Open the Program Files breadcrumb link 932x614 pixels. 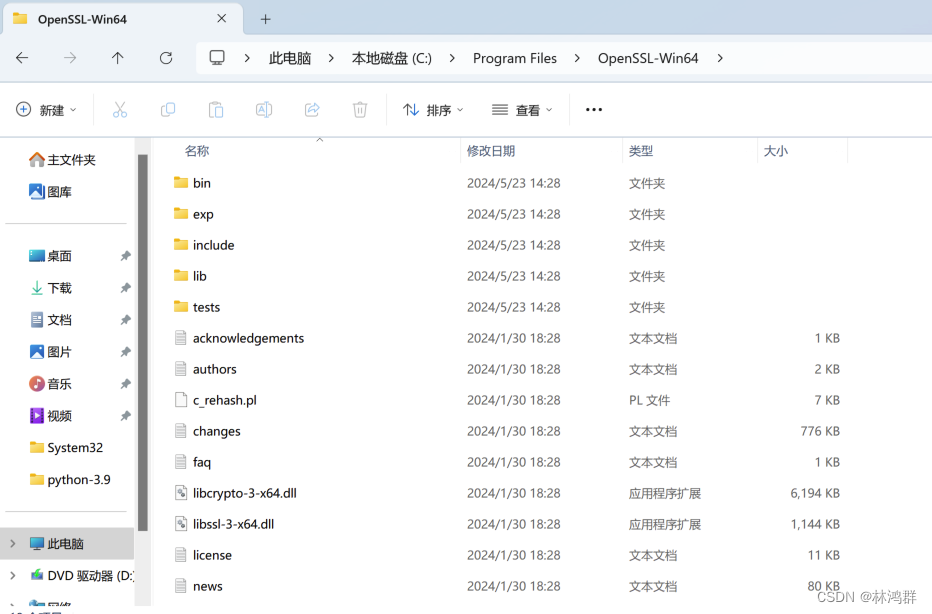[514, 58]
